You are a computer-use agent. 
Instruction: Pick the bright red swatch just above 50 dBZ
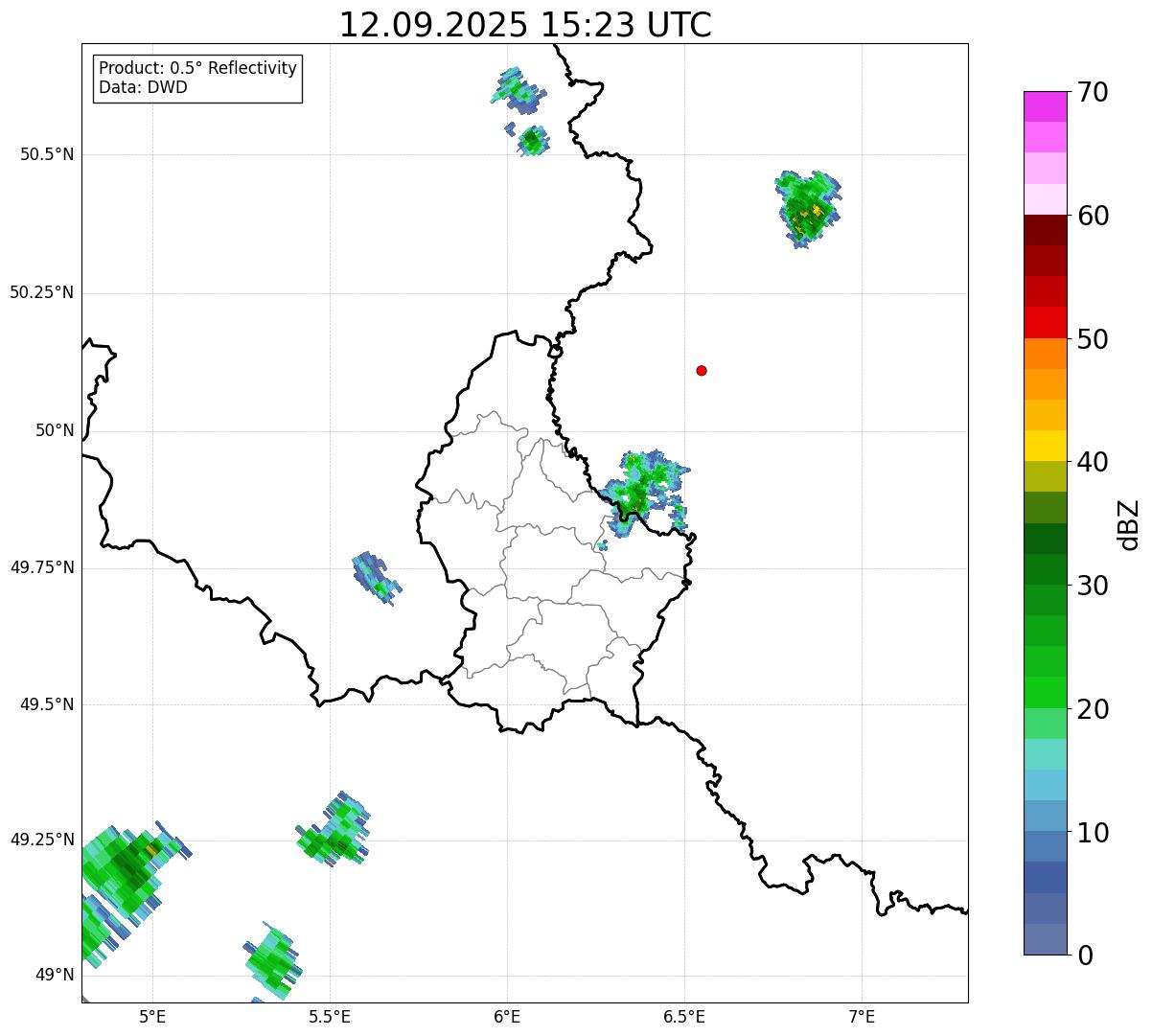[x=1045, y=322]
